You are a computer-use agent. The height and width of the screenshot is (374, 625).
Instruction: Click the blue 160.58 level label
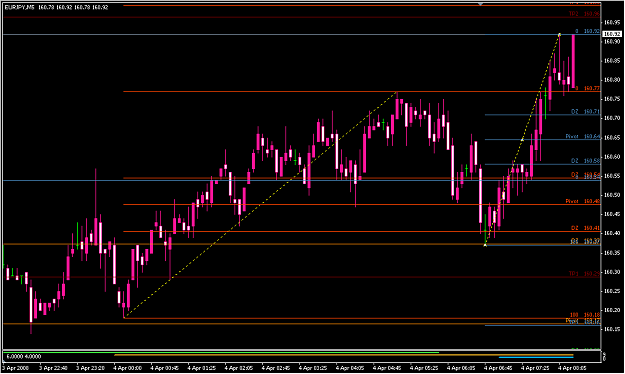pos(585,161)
